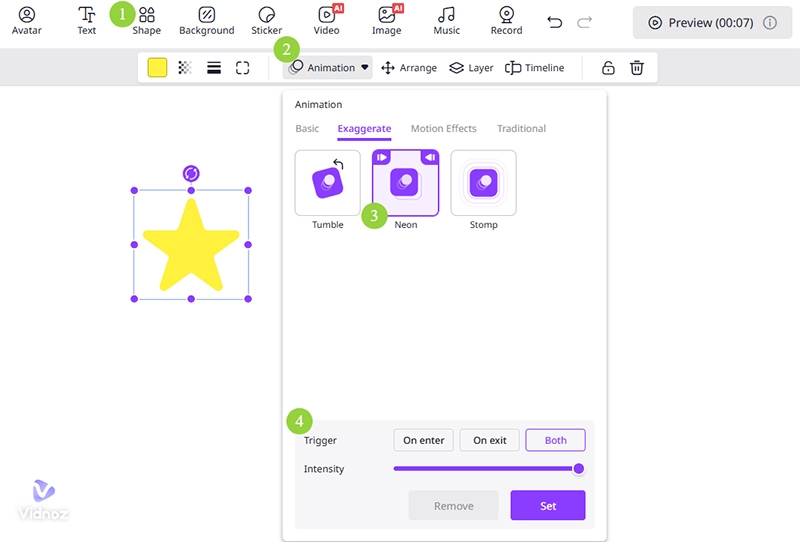Click the yellow fill color swatch
This screenshot has height=542, width=800.
click(x=157, y=68)
